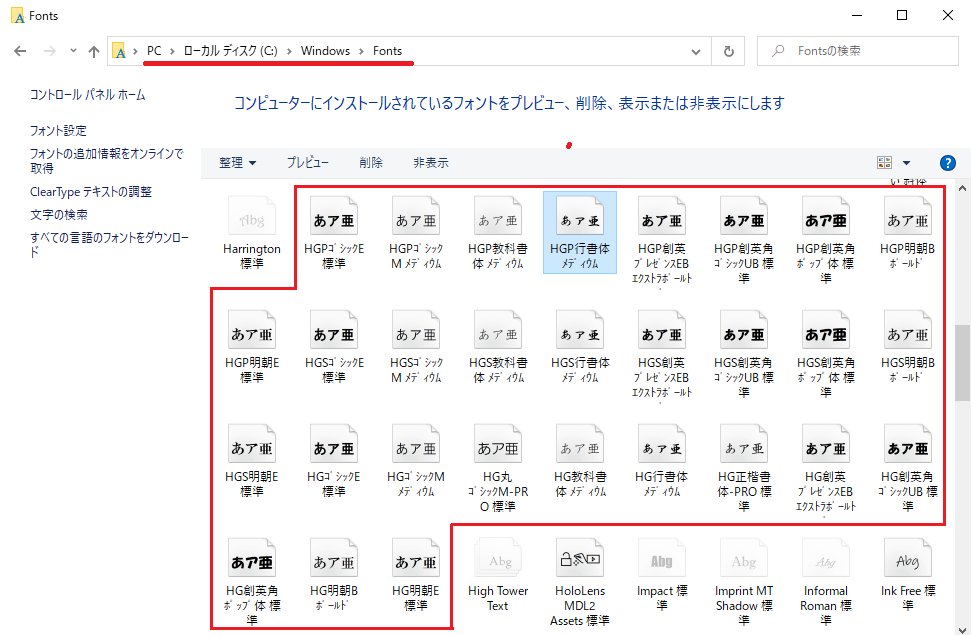Screen dimensions: 972x635
Task: Navigate to ローカル ディスク (C:) breadcrumb
Action: pyautogui.click(x=231, y=51)
